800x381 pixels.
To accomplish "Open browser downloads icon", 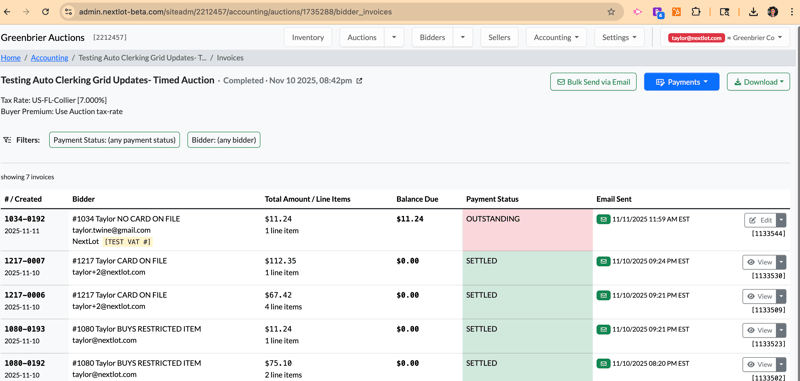I will pyautogui.click(x=753, y=12).
